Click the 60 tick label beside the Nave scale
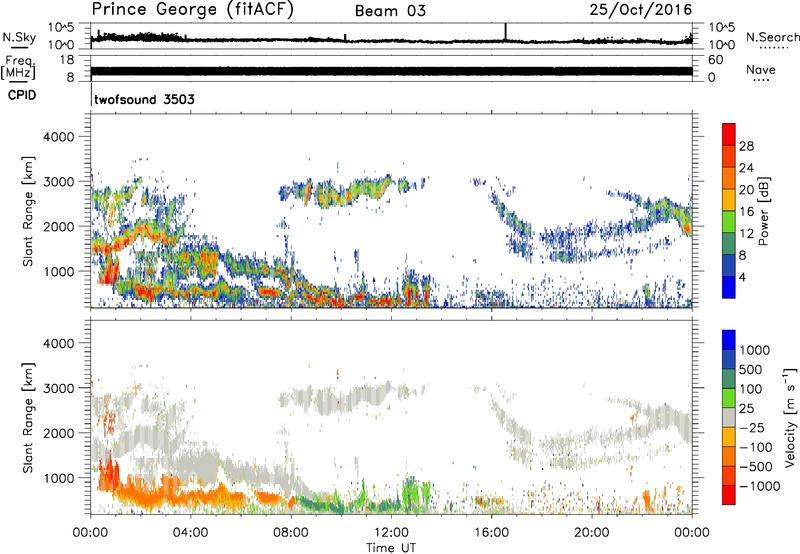The height and width of the screenshot is (554, 800). (x=715, y=60)
